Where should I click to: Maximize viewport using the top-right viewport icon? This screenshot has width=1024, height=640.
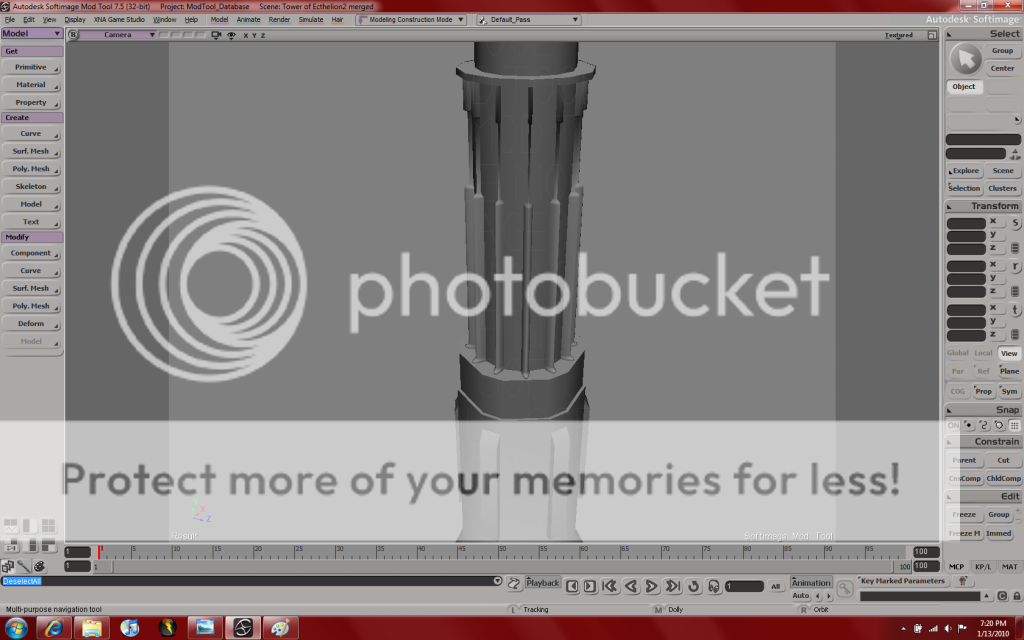[932, 35]
